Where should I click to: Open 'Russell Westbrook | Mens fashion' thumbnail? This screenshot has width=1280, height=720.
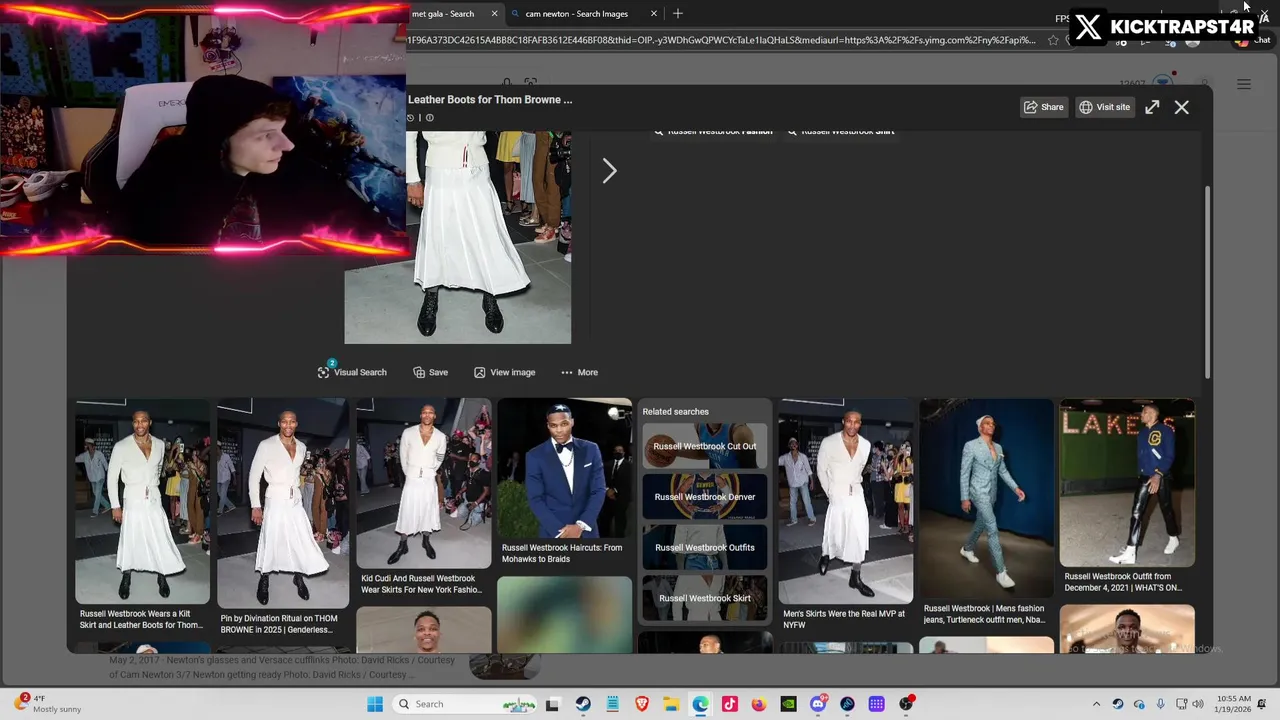coord(987,498)
